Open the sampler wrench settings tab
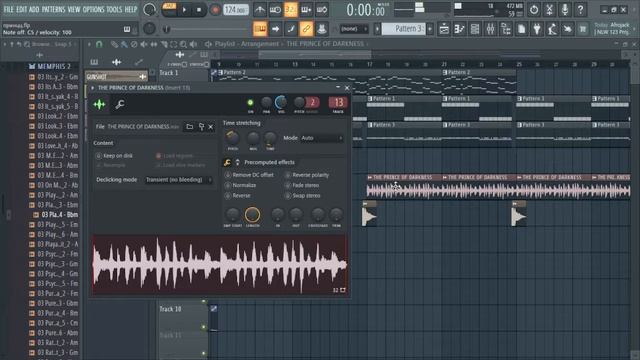640x360 pixels. 120,104
